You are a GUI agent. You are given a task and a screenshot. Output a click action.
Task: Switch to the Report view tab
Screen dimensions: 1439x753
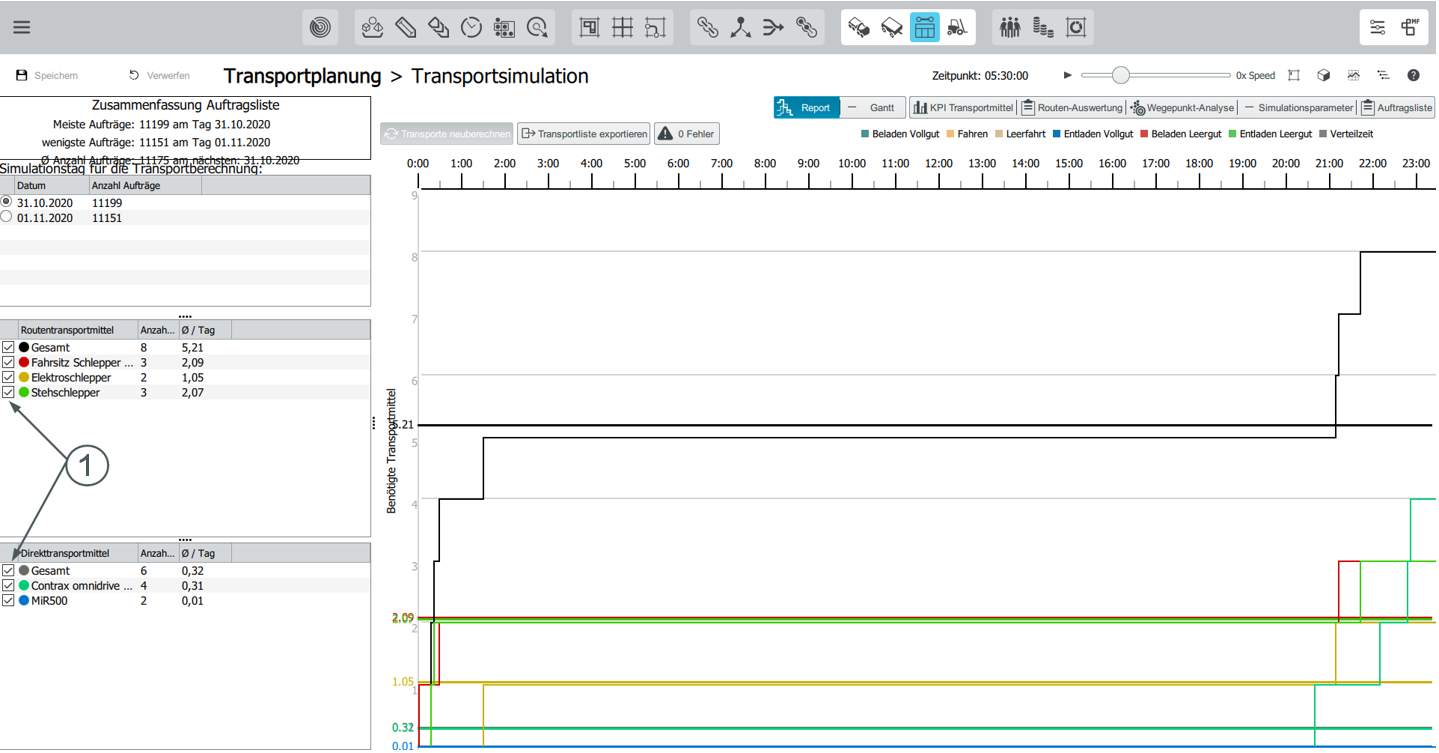[x=806, y=108]
